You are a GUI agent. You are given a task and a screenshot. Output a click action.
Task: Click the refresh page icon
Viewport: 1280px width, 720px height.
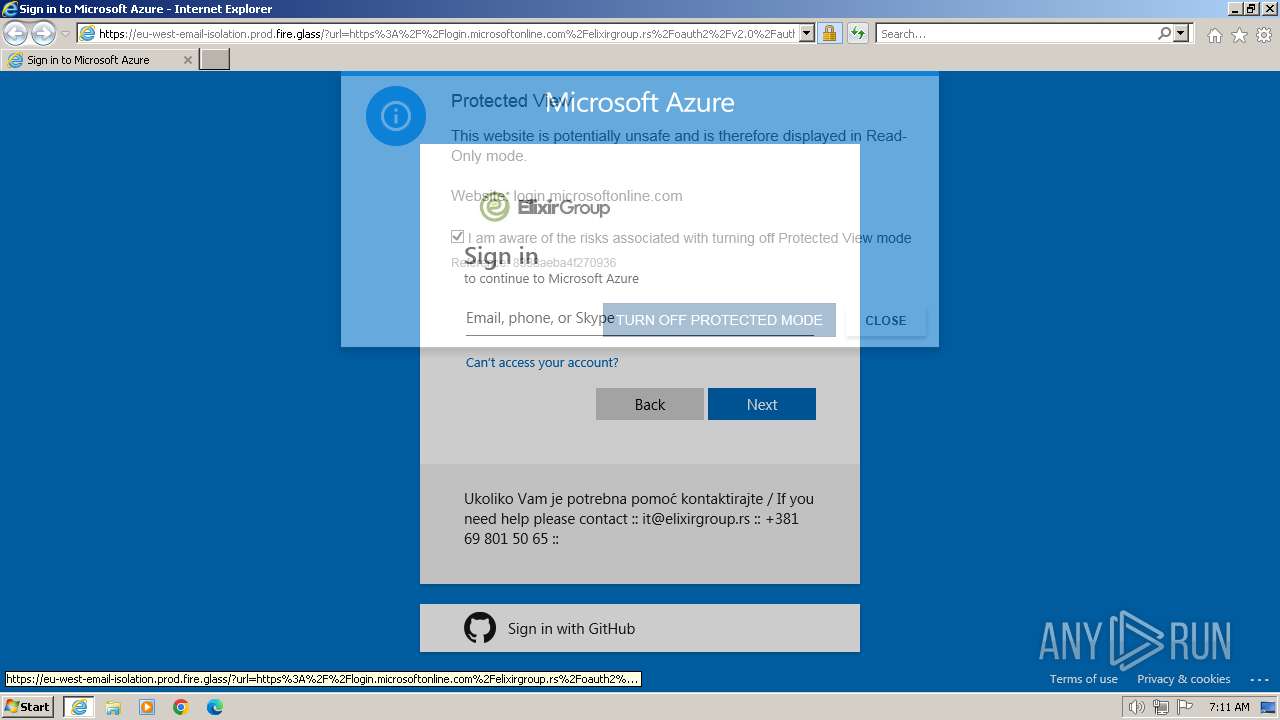coord(858,34)
